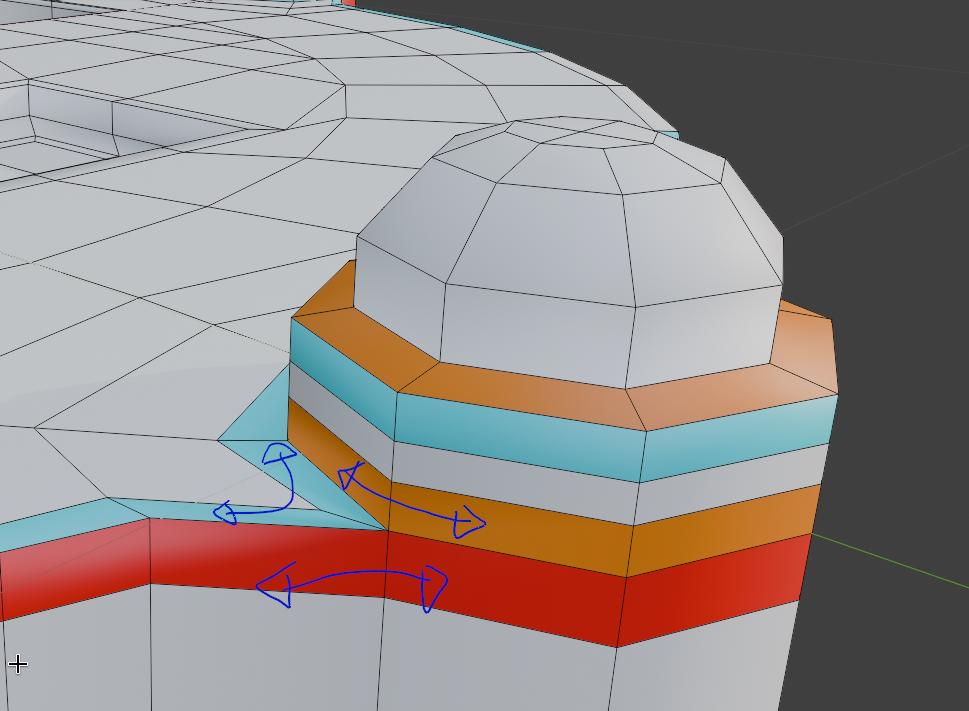Select the dome's wide lower front-center face
969x711 pixels.
[538, 334]
